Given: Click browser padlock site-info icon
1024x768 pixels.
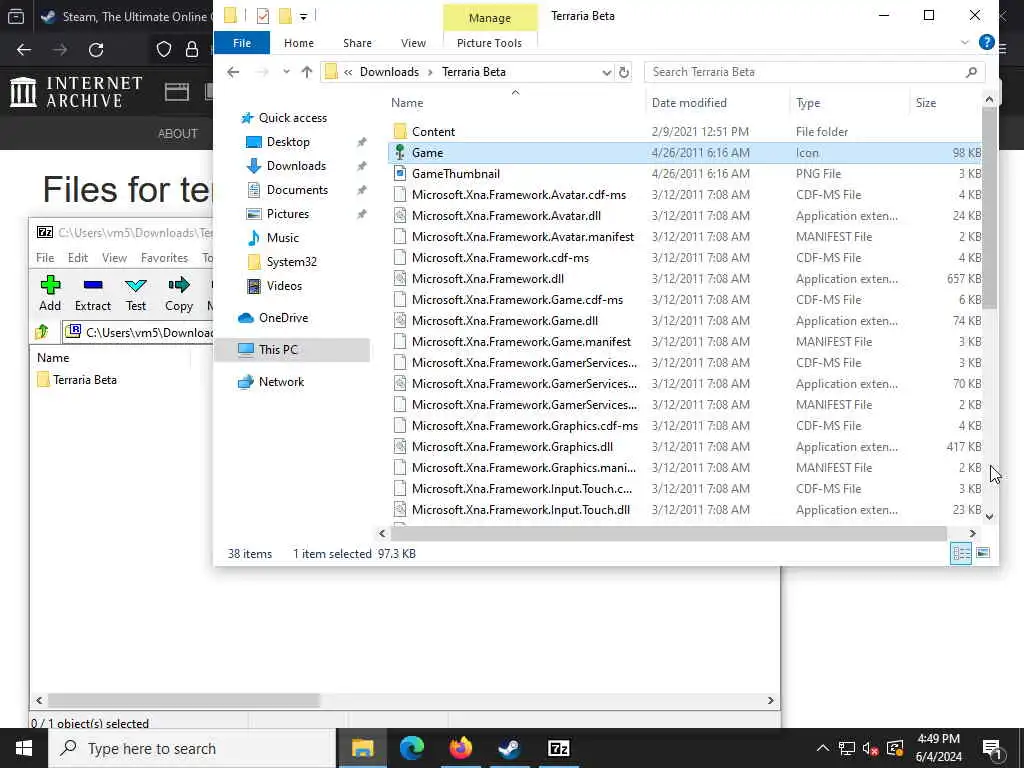Looking at the screenshot, I should tap(191, 50).
